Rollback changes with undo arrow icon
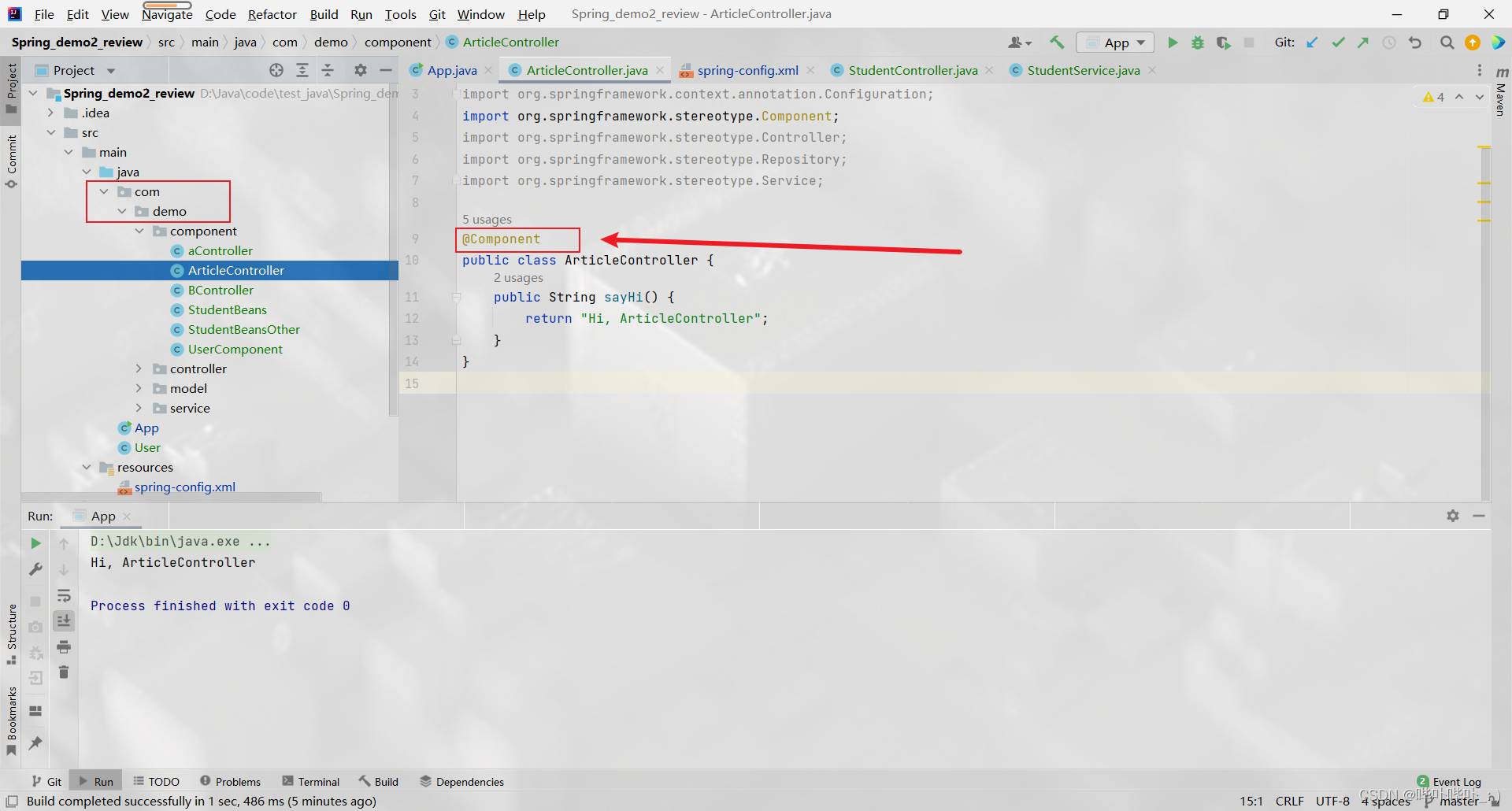This screenshot has width=1512, height=811. point(1415,43)
